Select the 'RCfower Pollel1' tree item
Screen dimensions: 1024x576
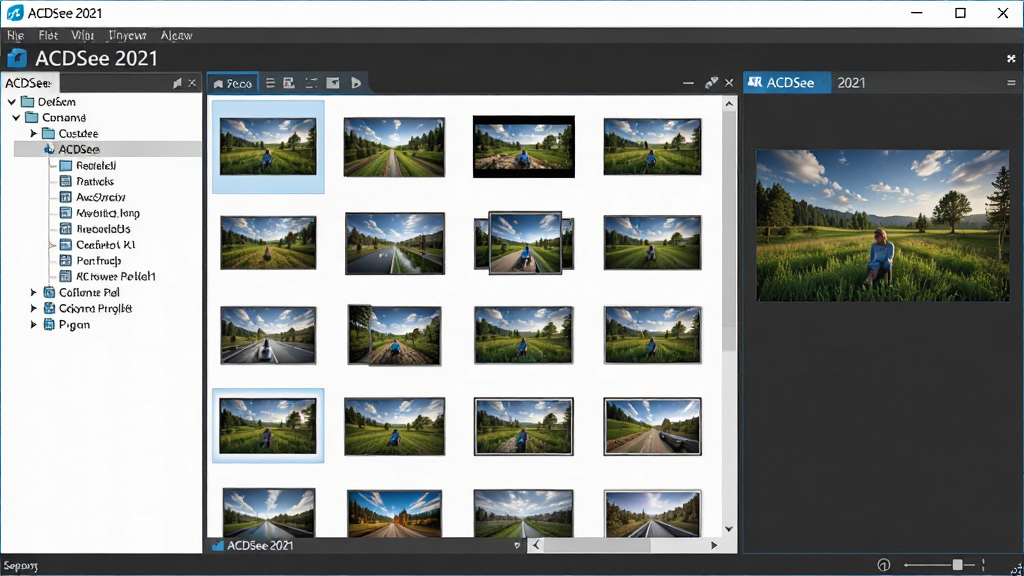[x=116, y=276]
